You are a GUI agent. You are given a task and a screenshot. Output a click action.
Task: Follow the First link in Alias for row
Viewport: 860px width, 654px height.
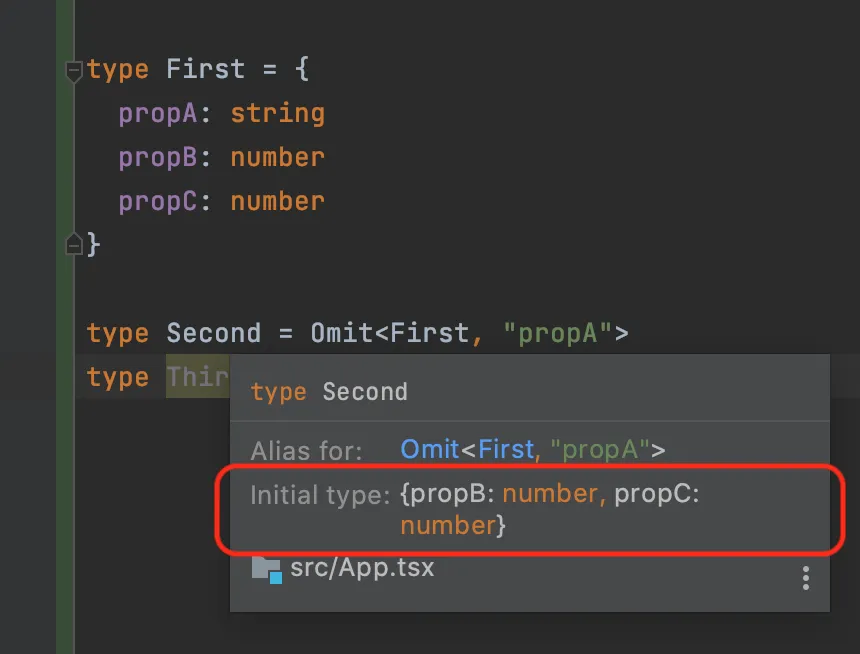(x=506, y=449)
